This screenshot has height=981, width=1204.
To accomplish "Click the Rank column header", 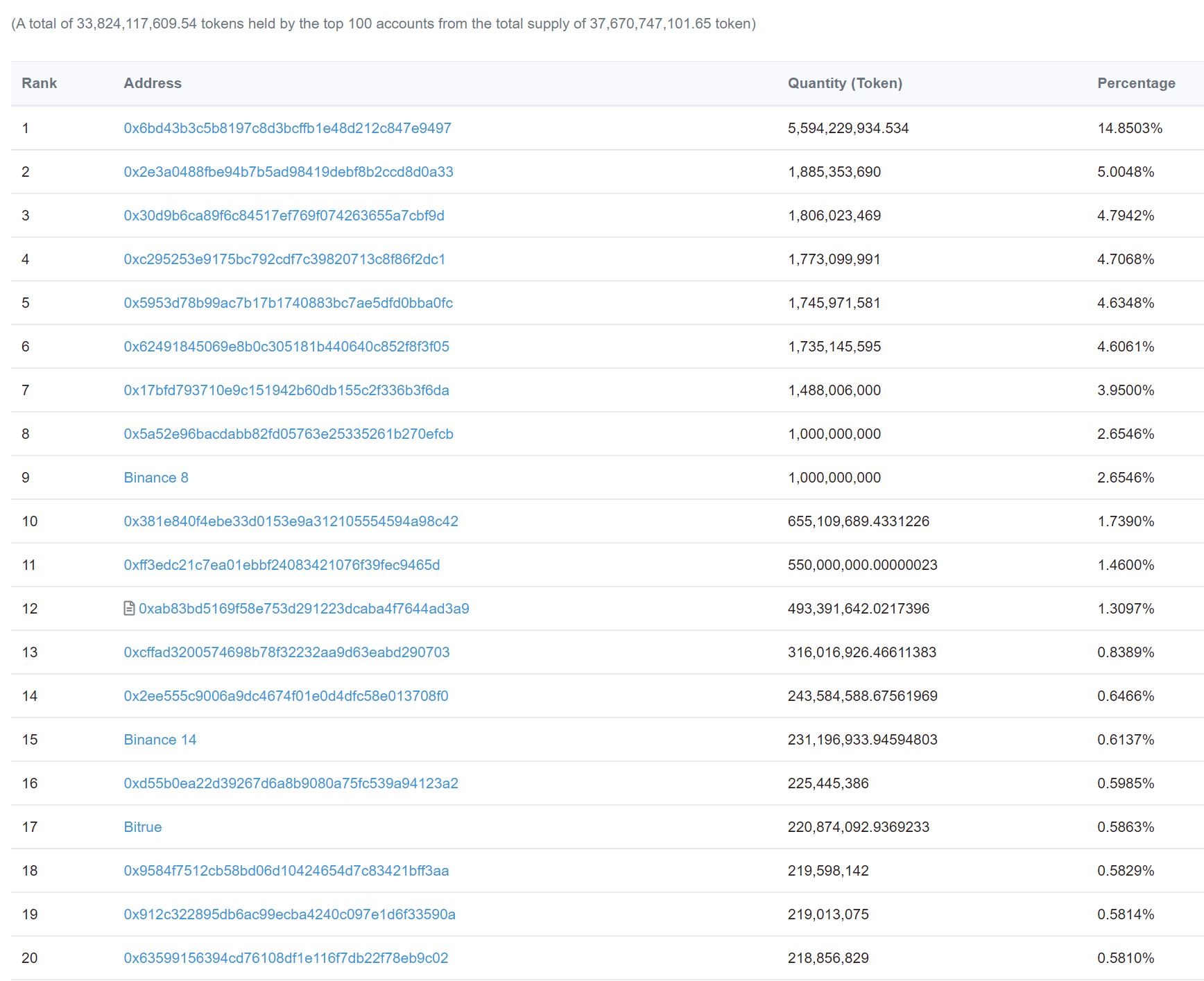I will point(40,83).
